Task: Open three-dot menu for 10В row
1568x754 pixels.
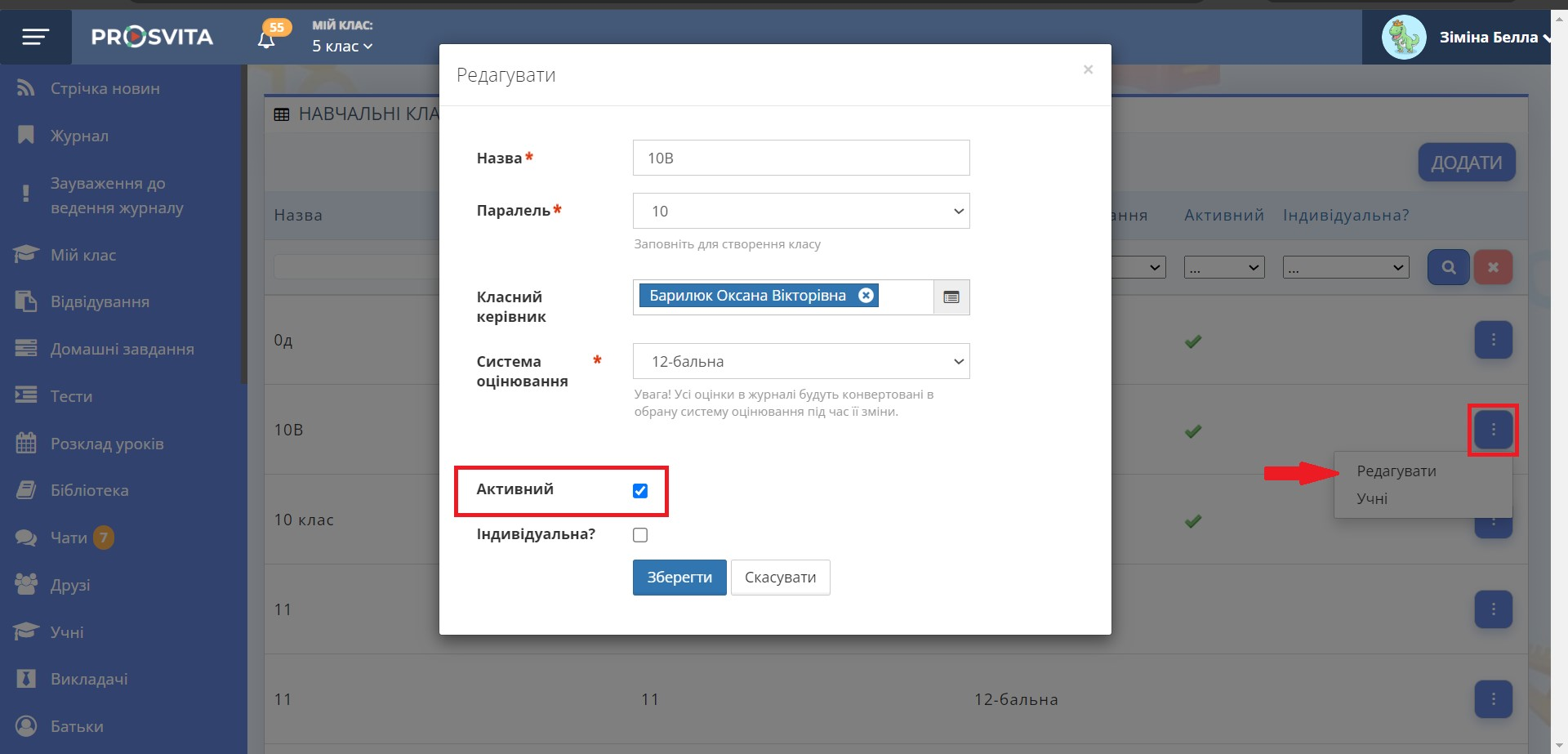Action: point(1493,430)
